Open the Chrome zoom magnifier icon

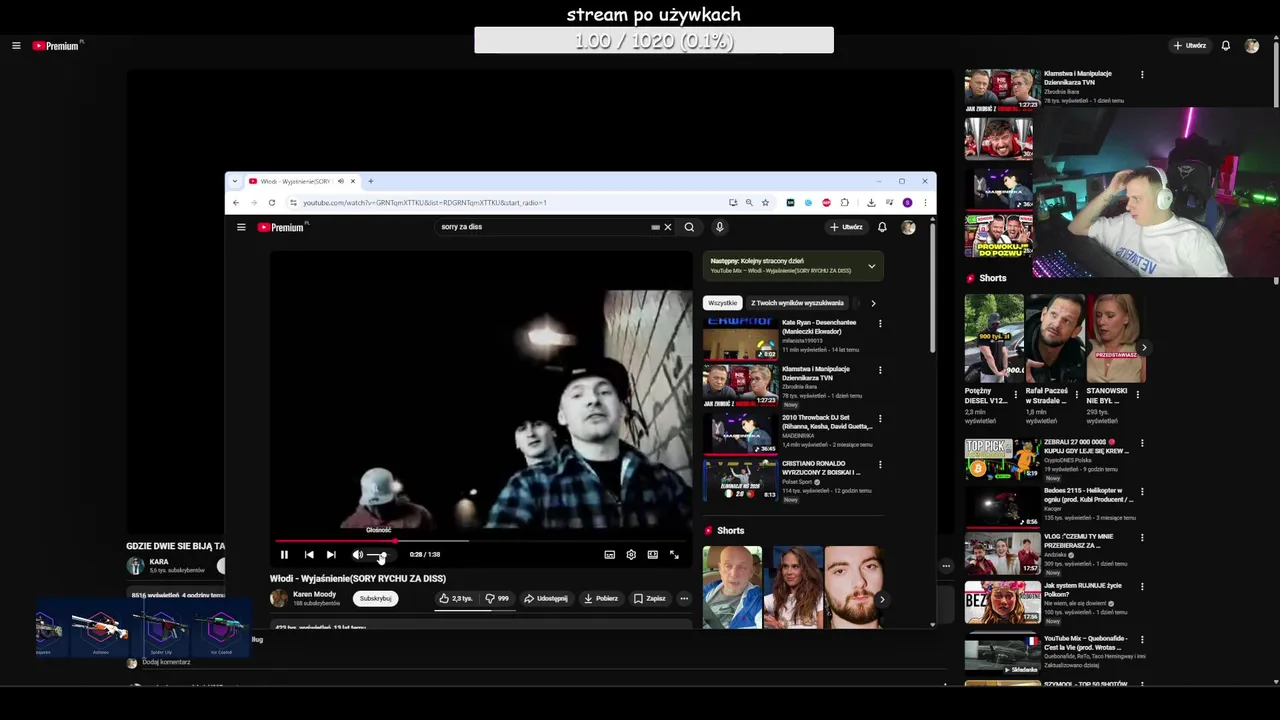pos(749,202)
